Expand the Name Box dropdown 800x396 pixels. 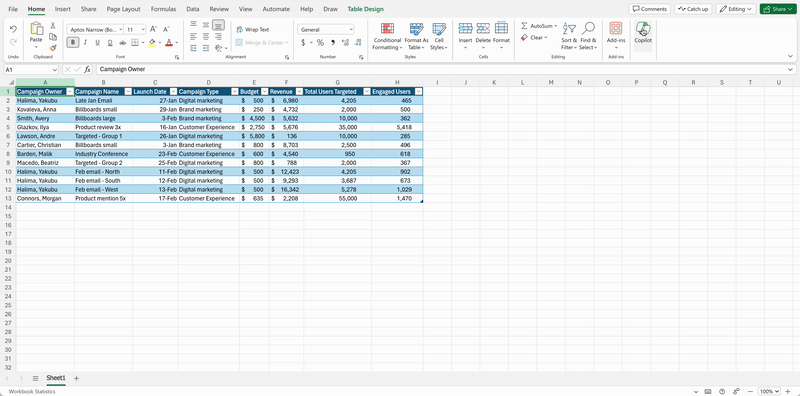tap(55, 69)
